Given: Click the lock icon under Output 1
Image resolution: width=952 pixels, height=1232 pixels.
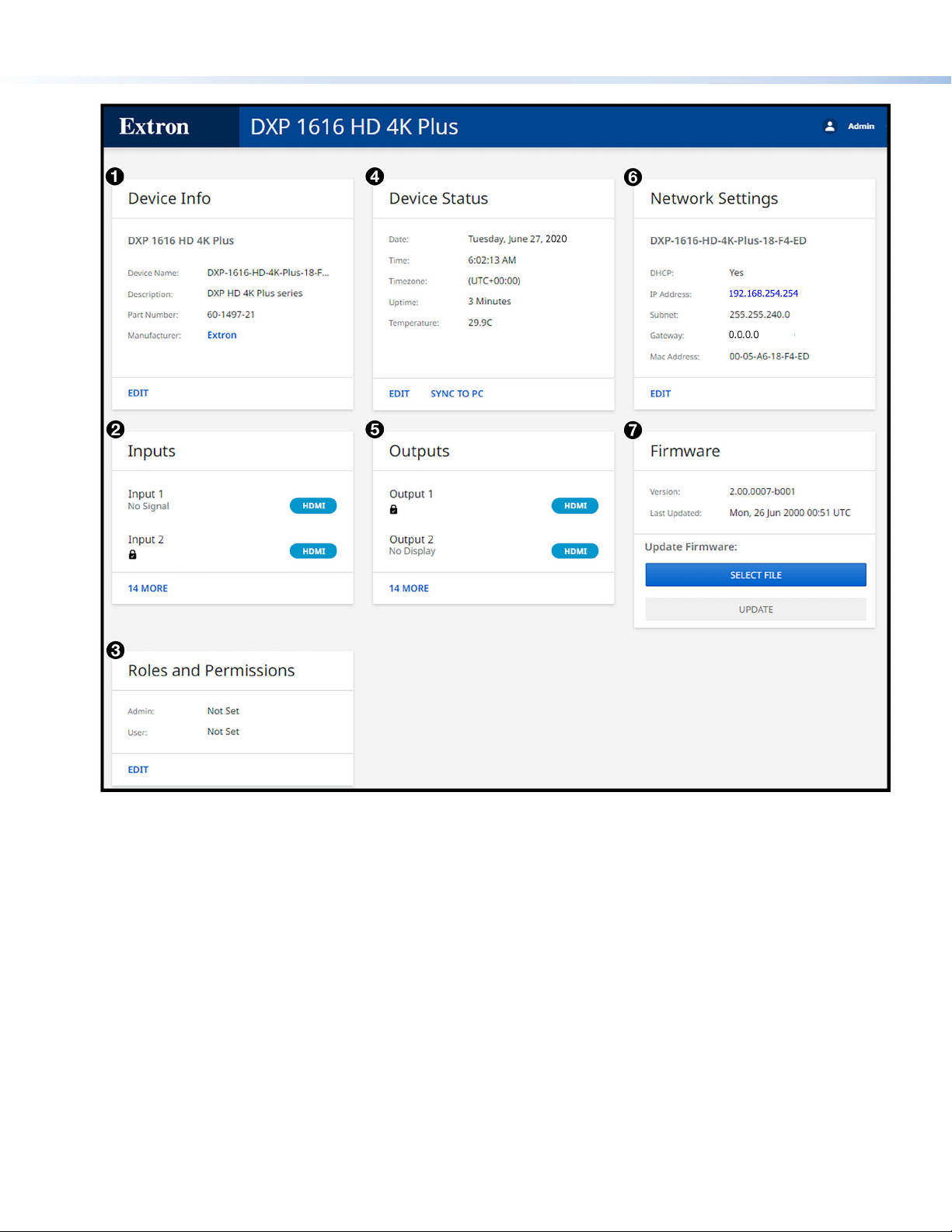Looking at the screenshot, I should (394, 510).
